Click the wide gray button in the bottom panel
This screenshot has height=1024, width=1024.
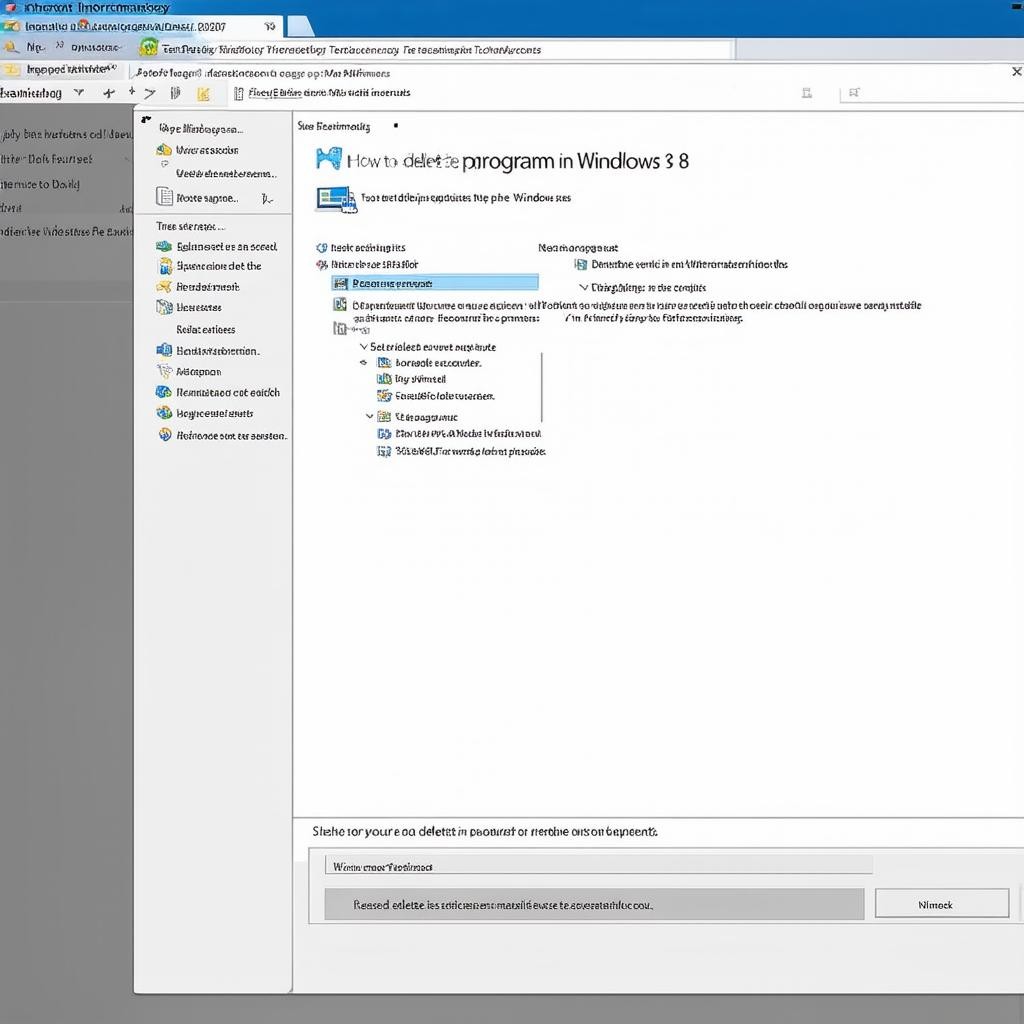594,904
